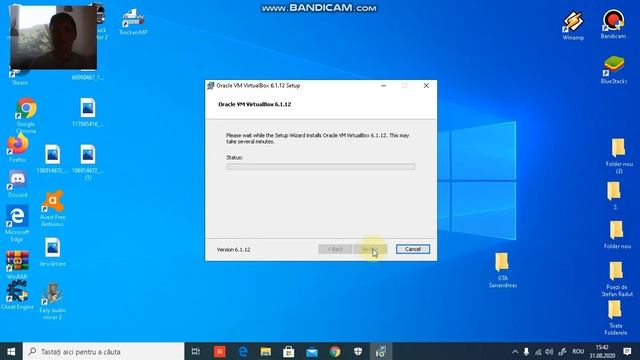Open network status in system tray
This screenshot has width=640, height=360.
pos(538,351)
